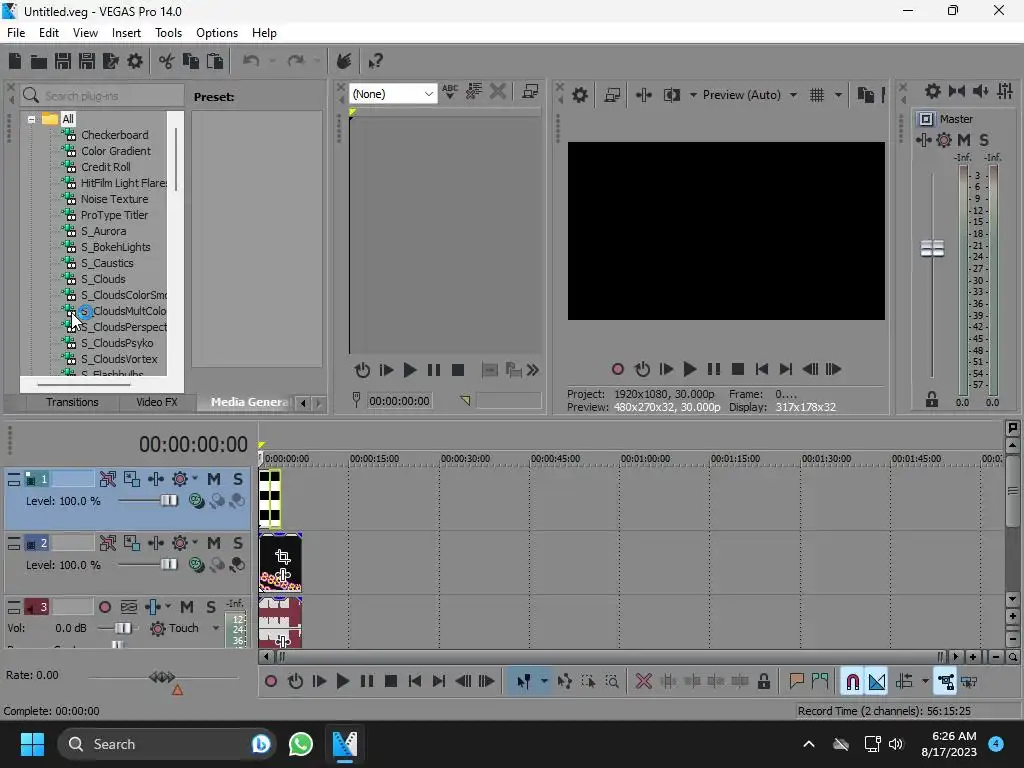Select the Credit Roll generator
The width and height of the screenshot is (1024, 768).
[x=106, y=167]
